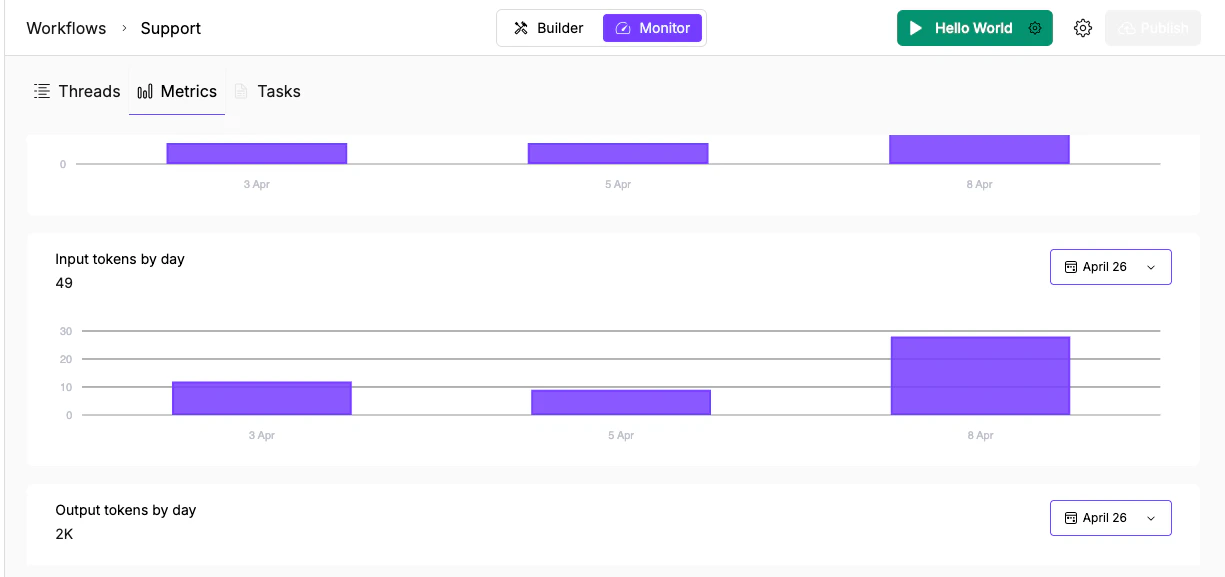Switch to Monitor view

tap(653, 27)
